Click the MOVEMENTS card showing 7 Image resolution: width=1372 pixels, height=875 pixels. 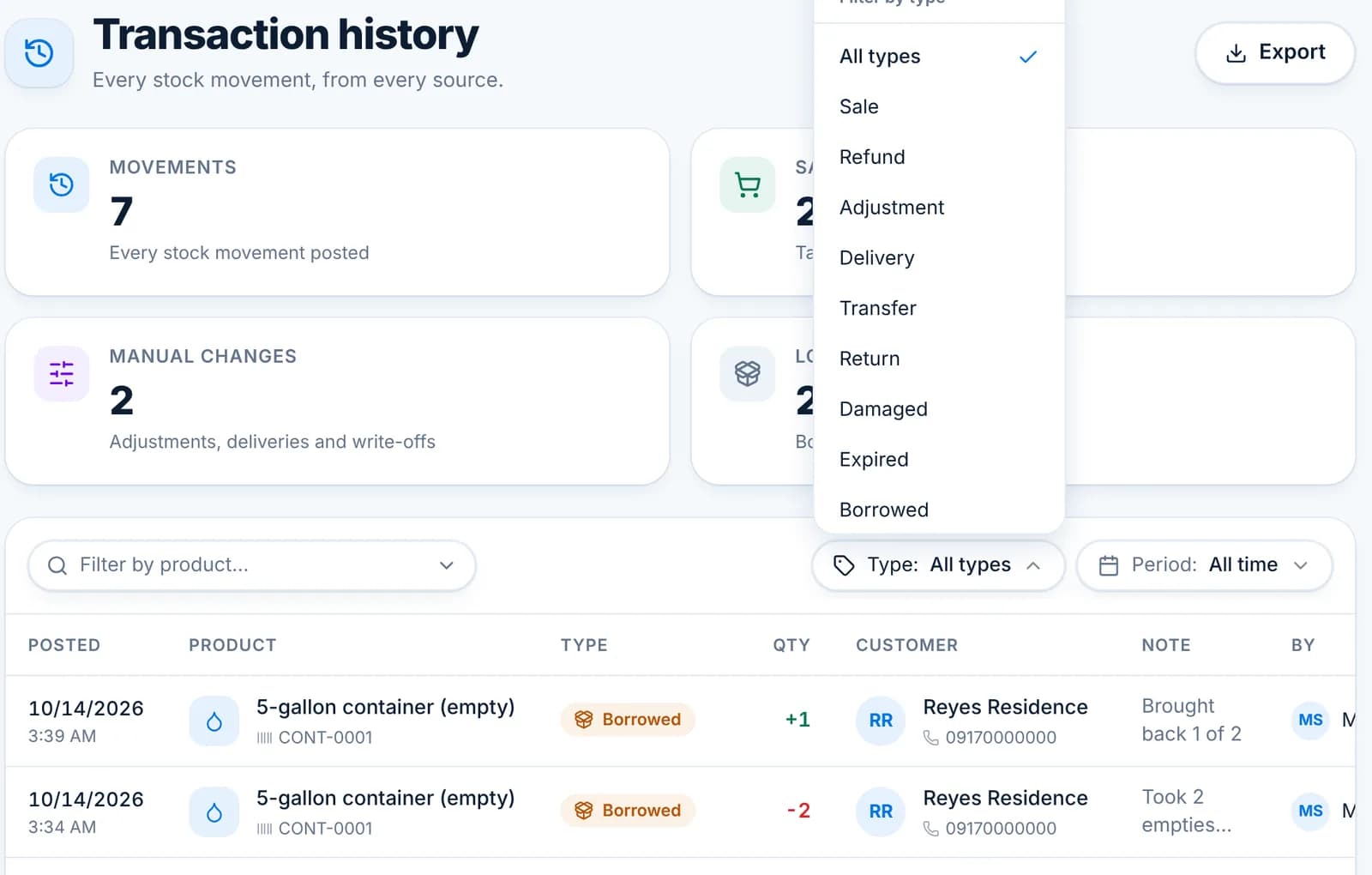337,212
